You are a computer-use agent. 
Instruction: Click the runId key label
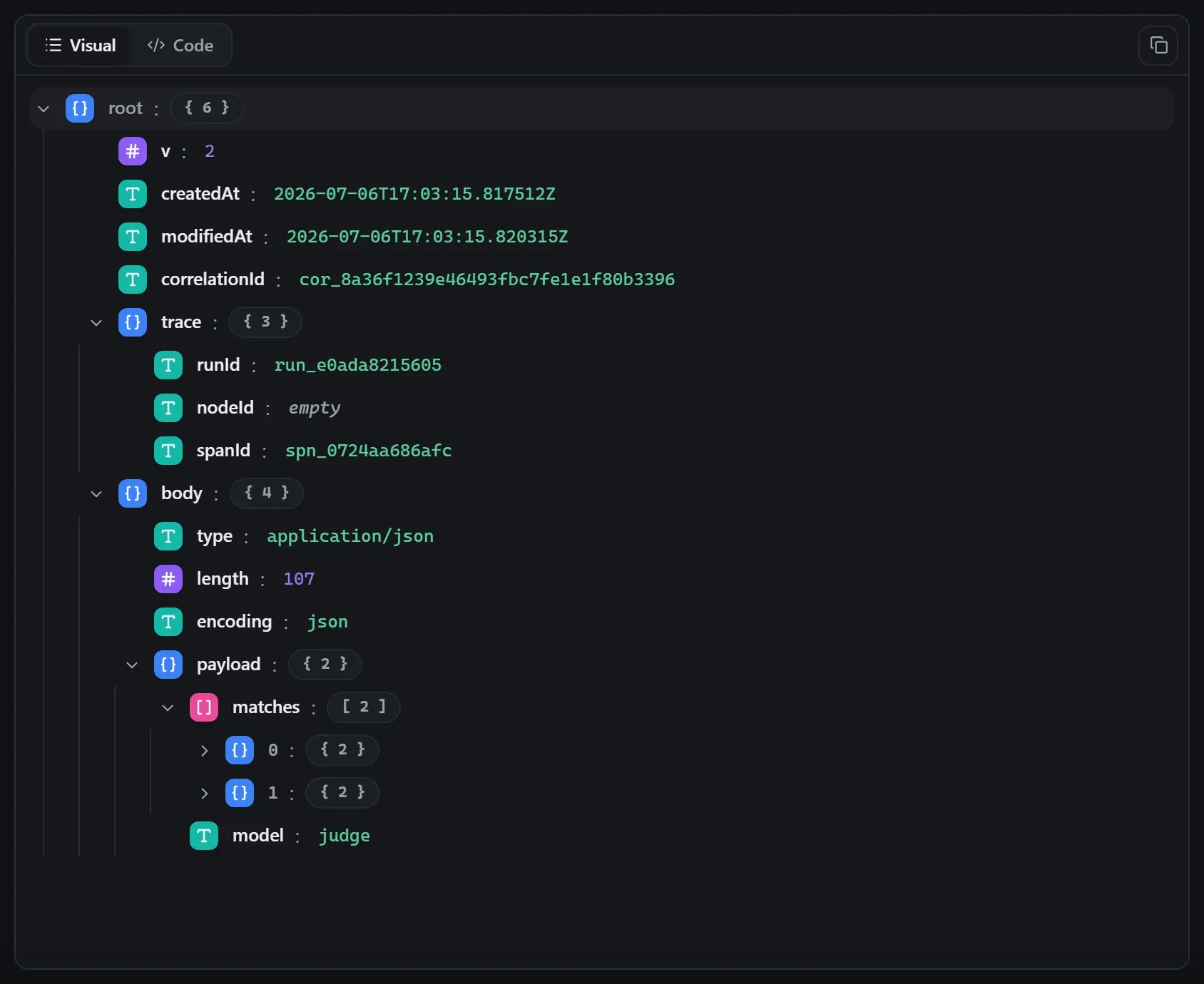pos(218,365)
